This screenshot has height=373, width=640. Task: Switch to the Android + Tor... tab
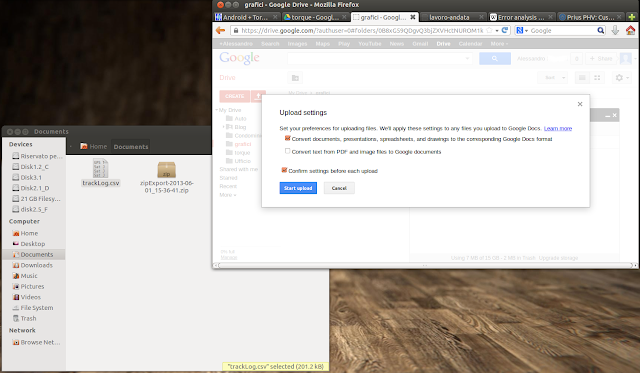click(246, 17)
